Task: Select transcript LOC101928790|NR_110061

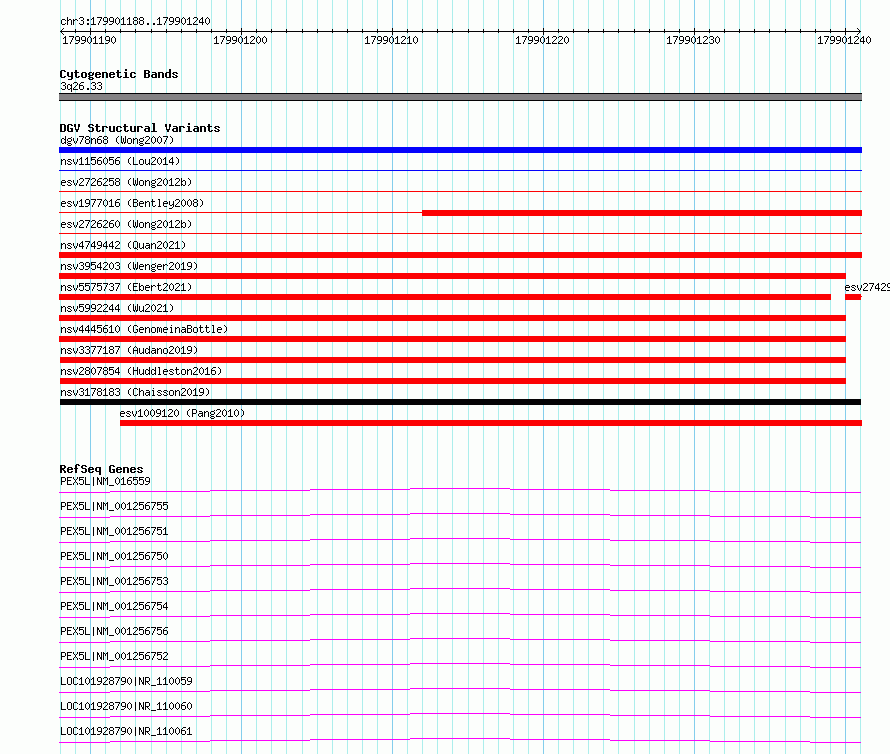Action: point(126,731)
